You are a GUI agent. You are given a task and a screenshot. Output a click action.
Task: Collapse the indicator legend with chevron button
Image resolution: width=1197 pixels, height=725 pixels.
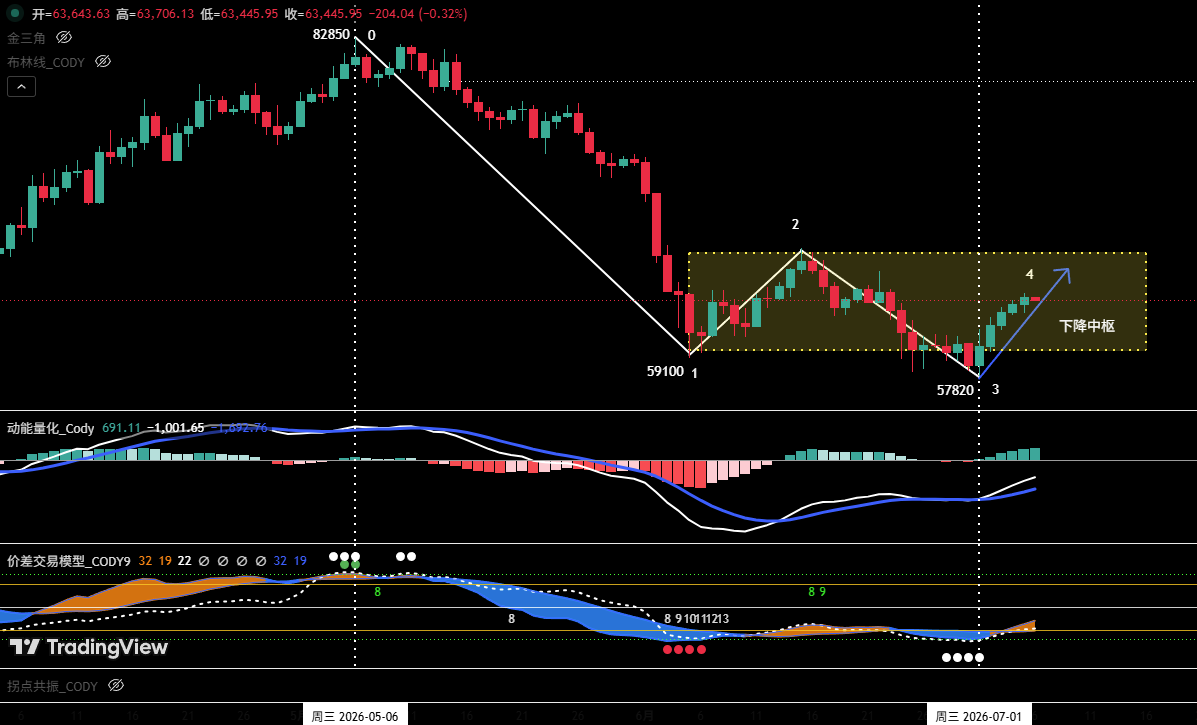click(x=21, y=87)
